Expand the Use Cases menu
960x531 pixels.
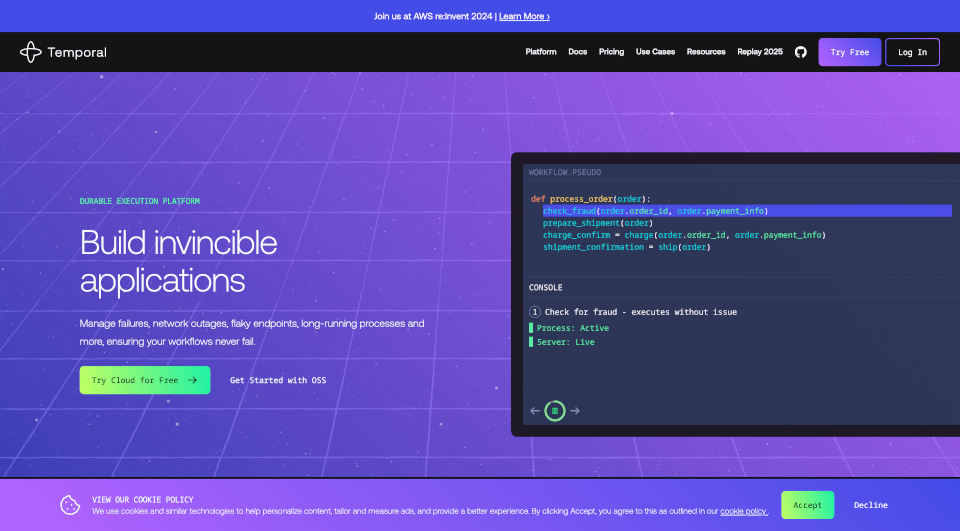click(x=655, y=52)
